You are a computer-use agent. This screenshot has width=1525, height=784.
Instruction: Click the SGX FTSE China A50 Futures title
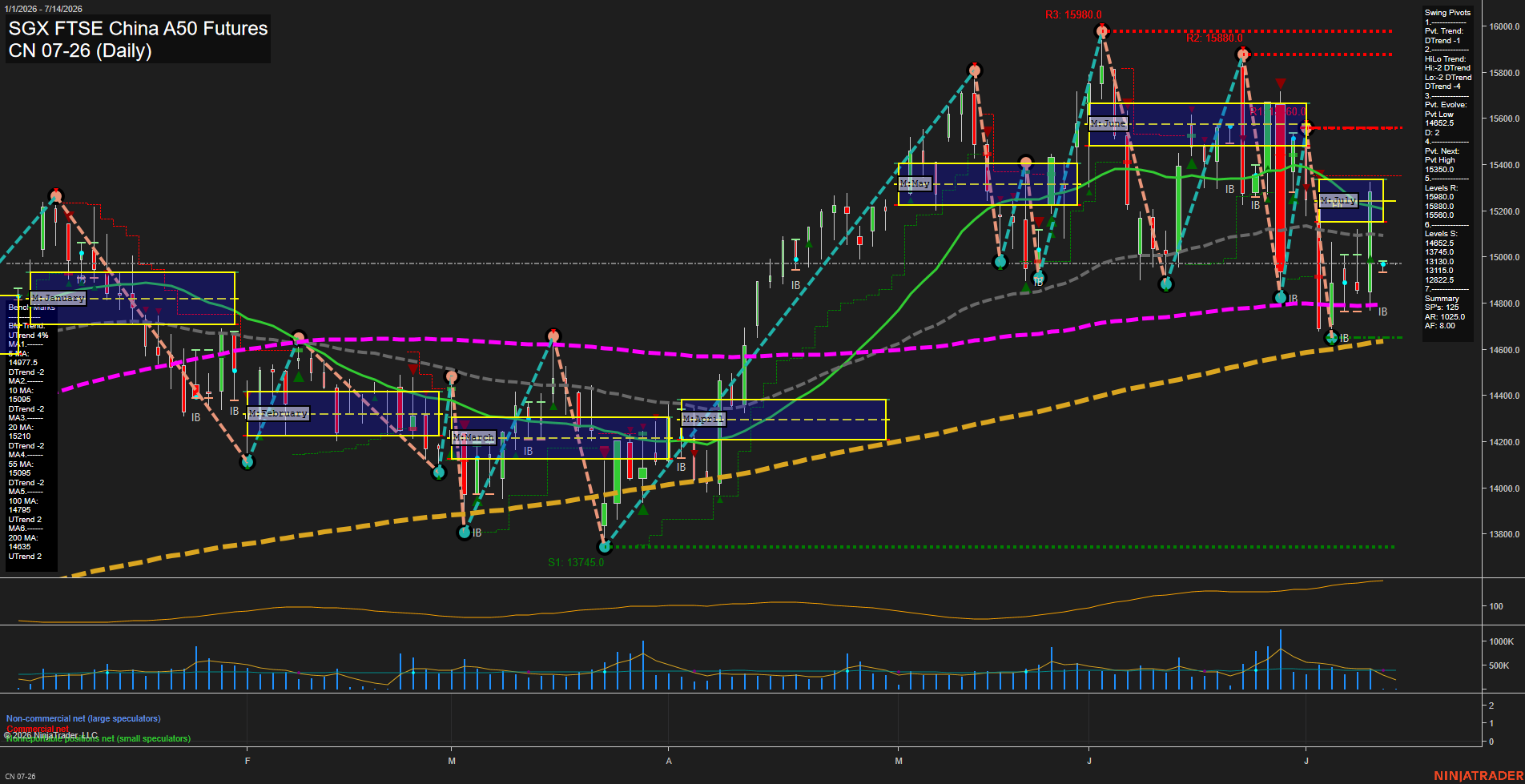(x=138, y=29)
